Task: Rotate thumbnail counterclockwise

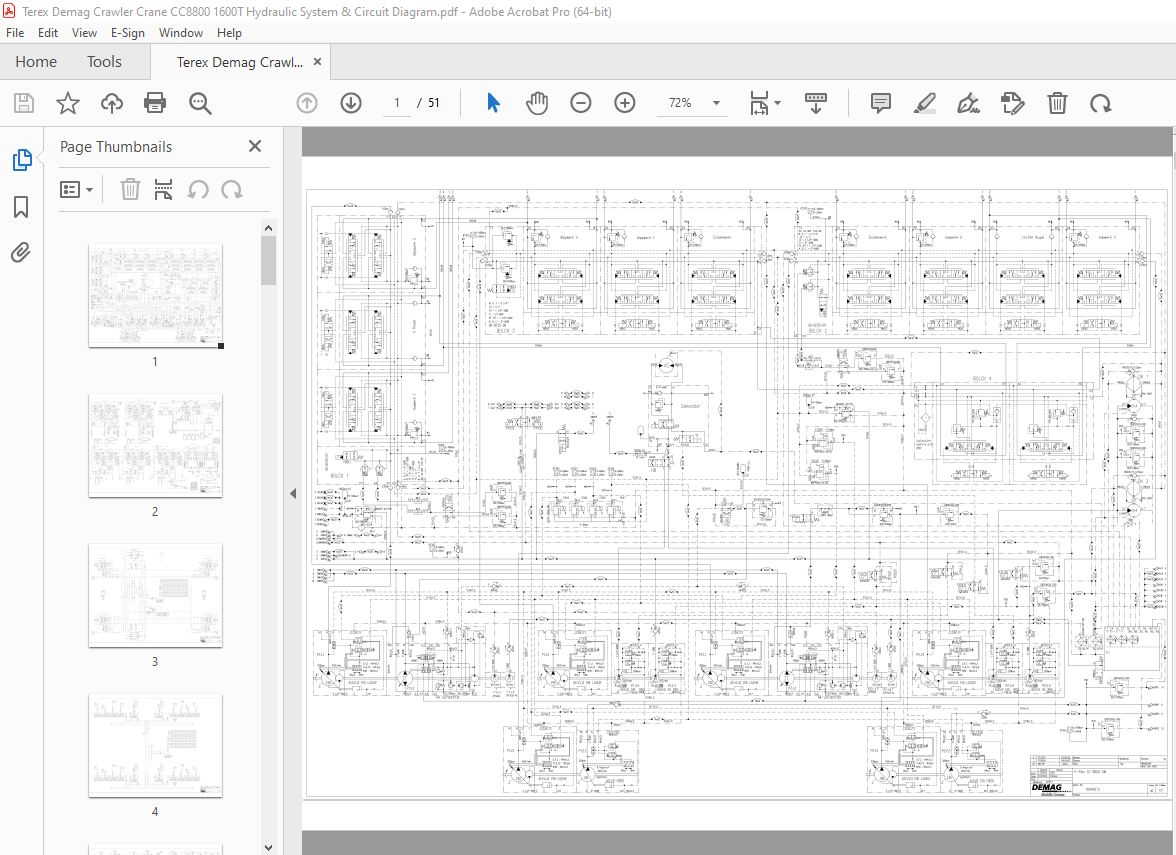Action: pos(198,190)
